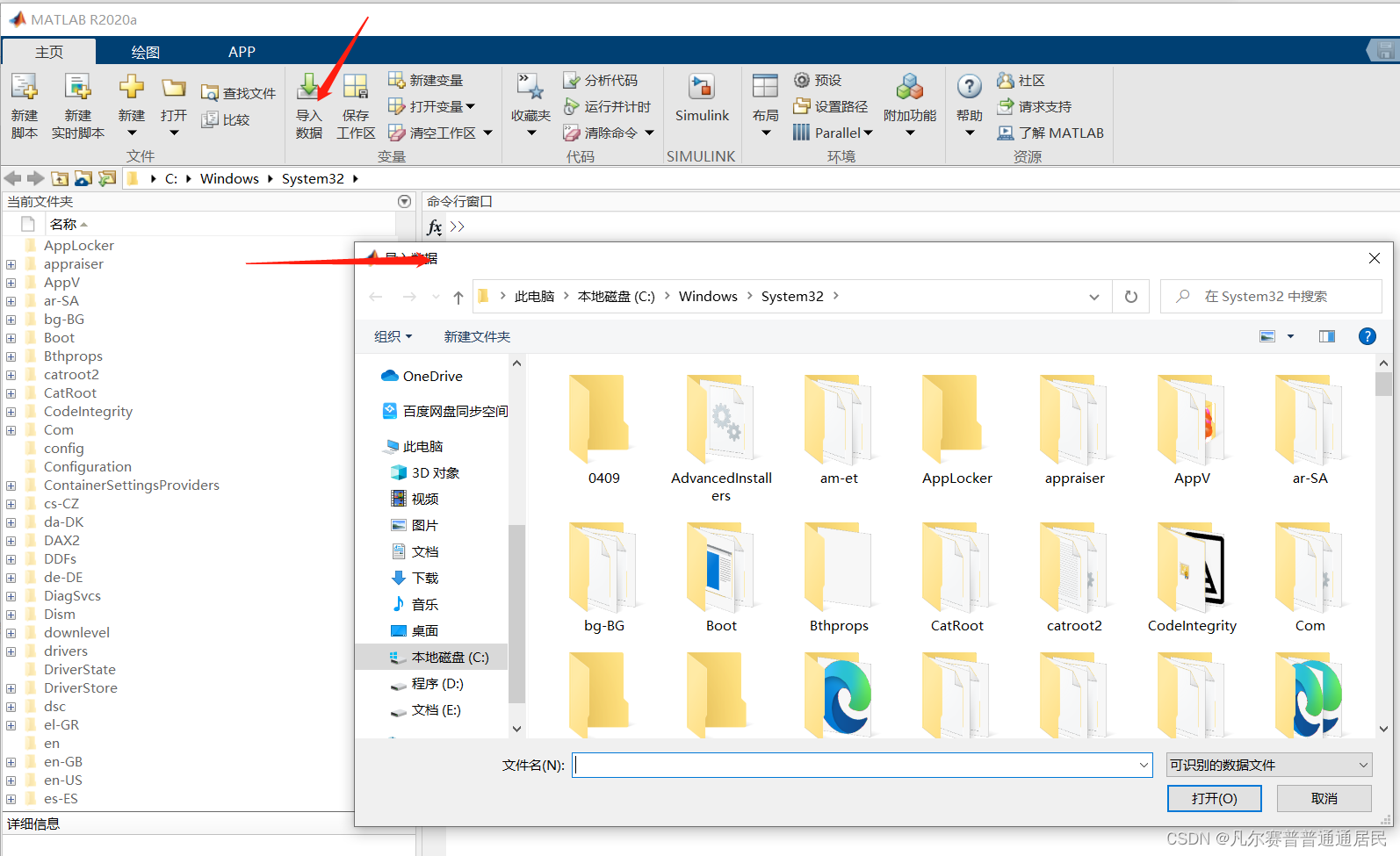Click 新建文件夹 in file dialog
The width and height of the screenshot is (1400, 856).
coord(477,336)
